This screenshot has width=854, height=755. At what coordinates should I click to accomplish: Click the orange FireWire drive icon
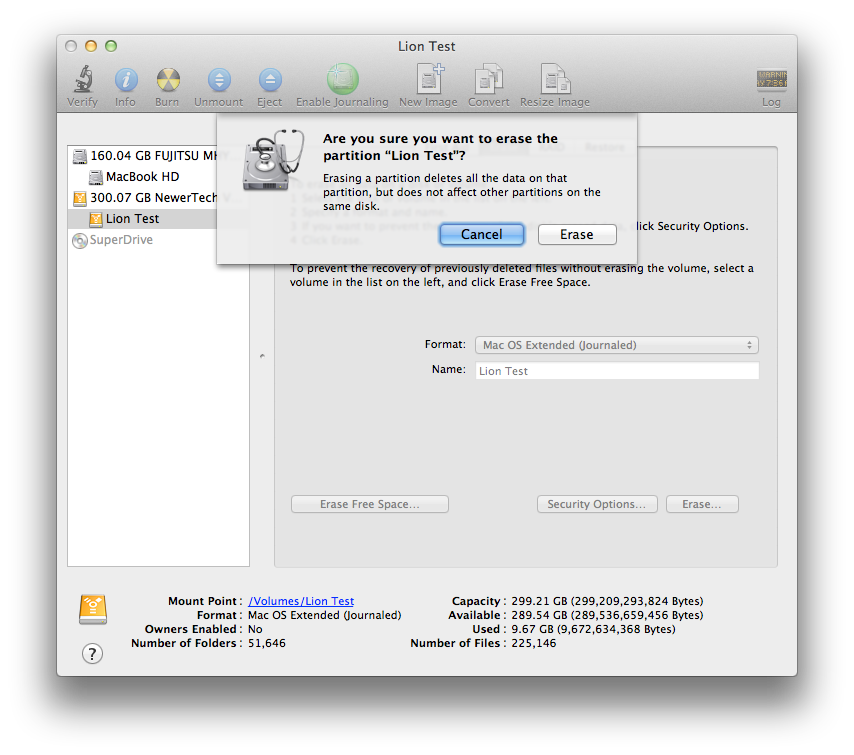(x=93, y=609)
